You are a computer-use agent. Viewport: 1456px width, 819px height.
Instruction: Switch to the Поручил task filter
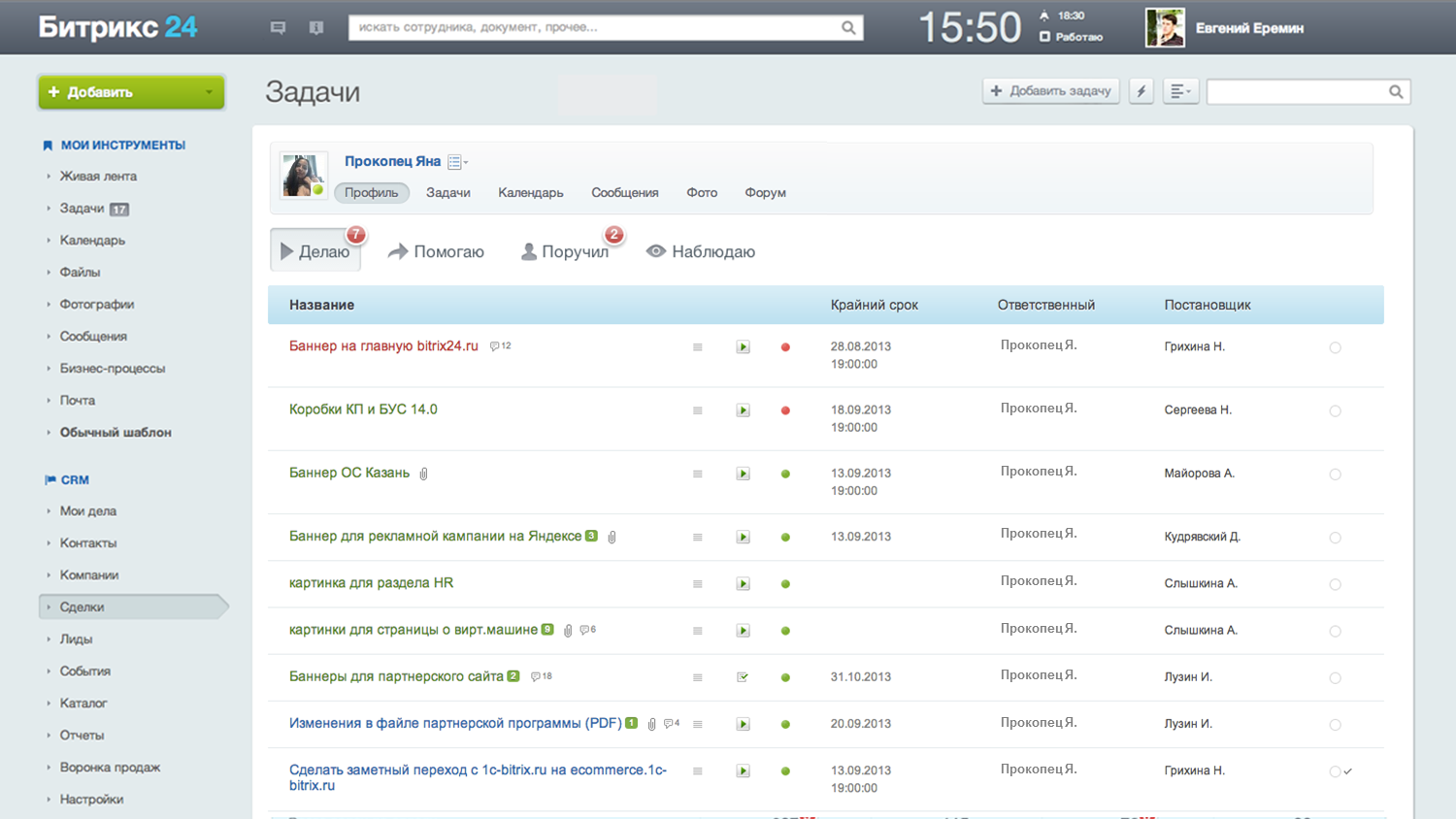565,251
